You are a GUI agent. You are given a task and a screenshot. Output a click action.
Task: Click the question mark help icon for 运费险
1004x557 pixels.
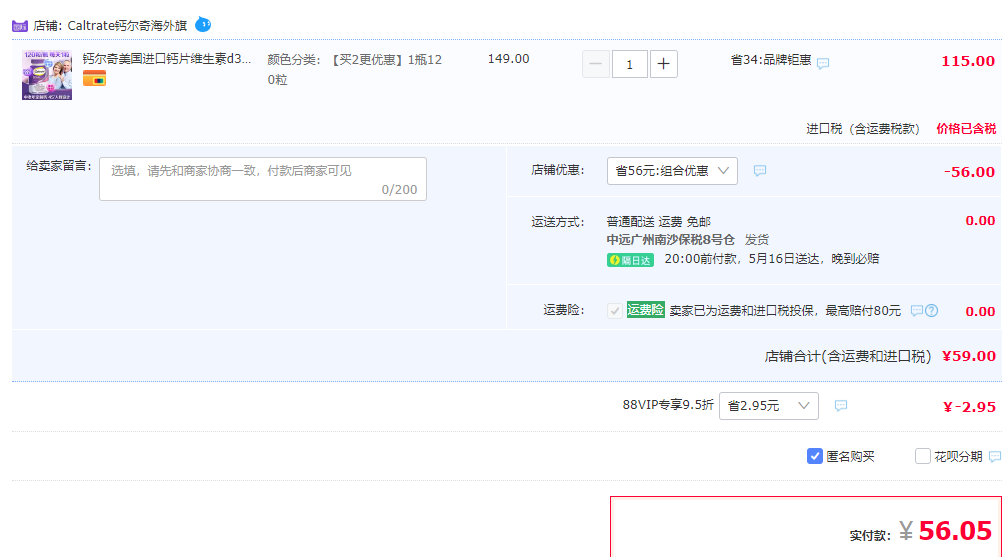point(932,311)
